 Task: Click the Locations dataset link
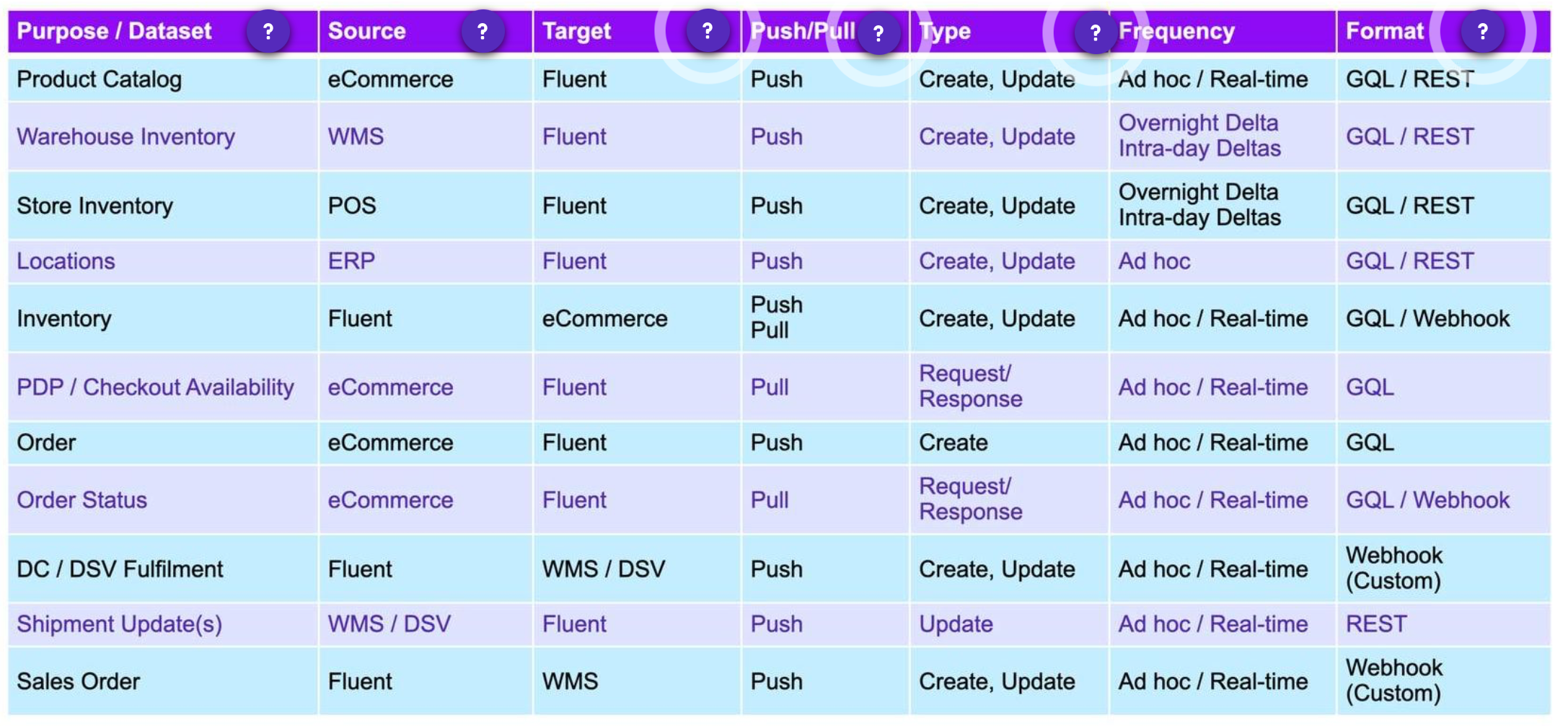(66, 261)
